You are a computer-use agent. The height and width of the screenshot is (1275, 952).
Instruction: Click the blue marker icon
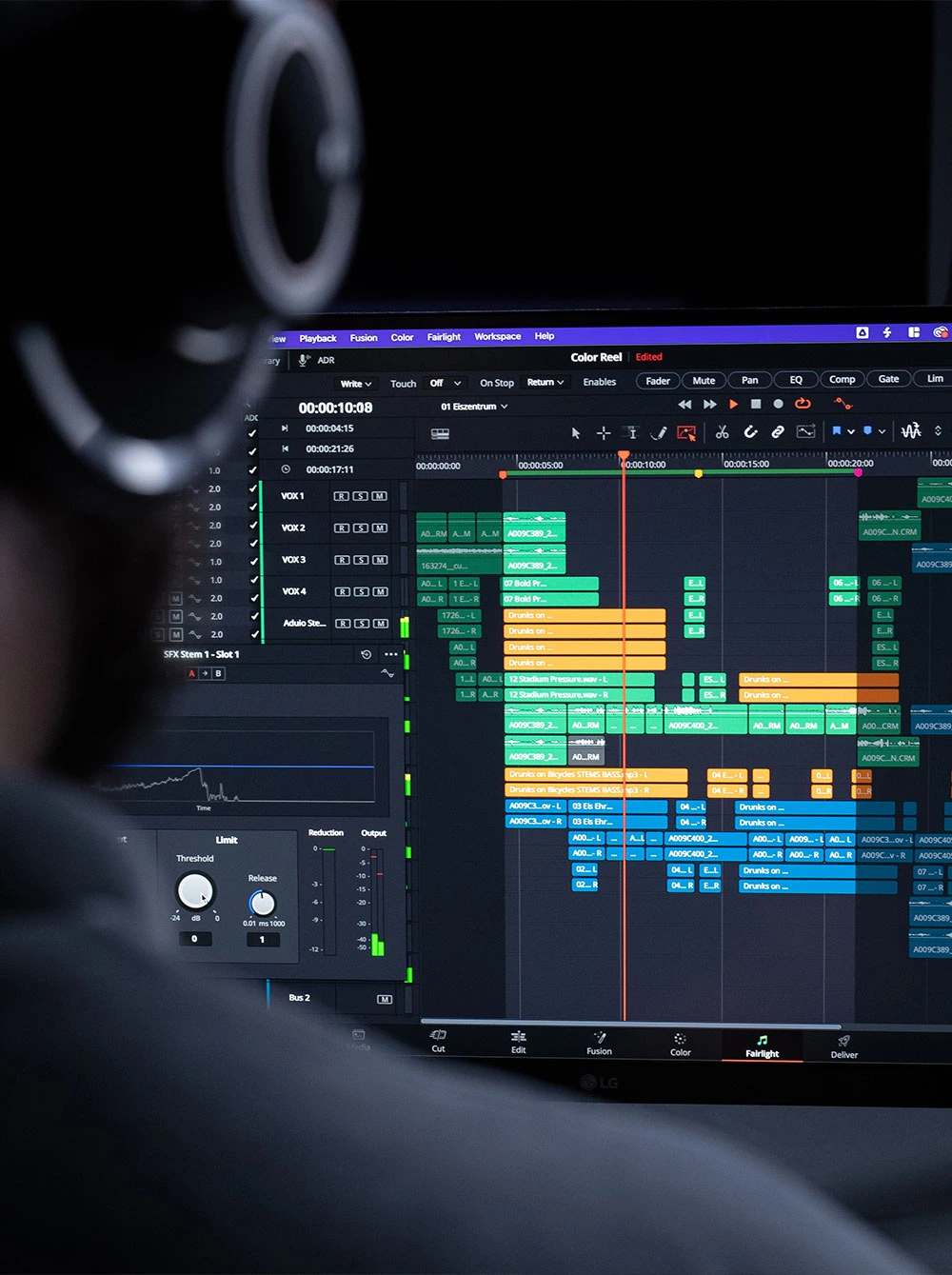pos(867,431)
